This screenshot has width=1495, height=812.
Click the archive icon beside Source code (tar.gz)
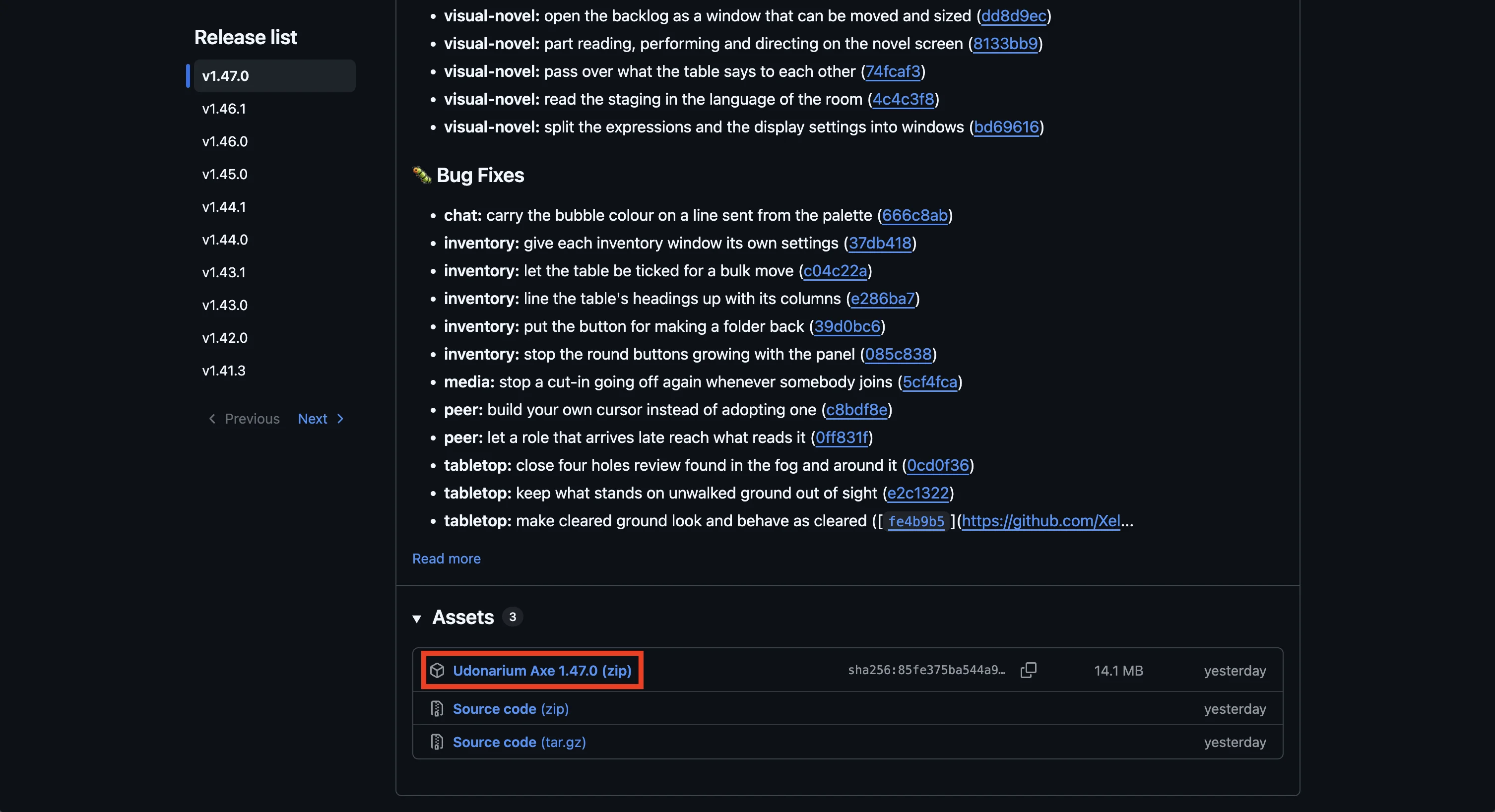pyautogui.click(x=437, y=742)
